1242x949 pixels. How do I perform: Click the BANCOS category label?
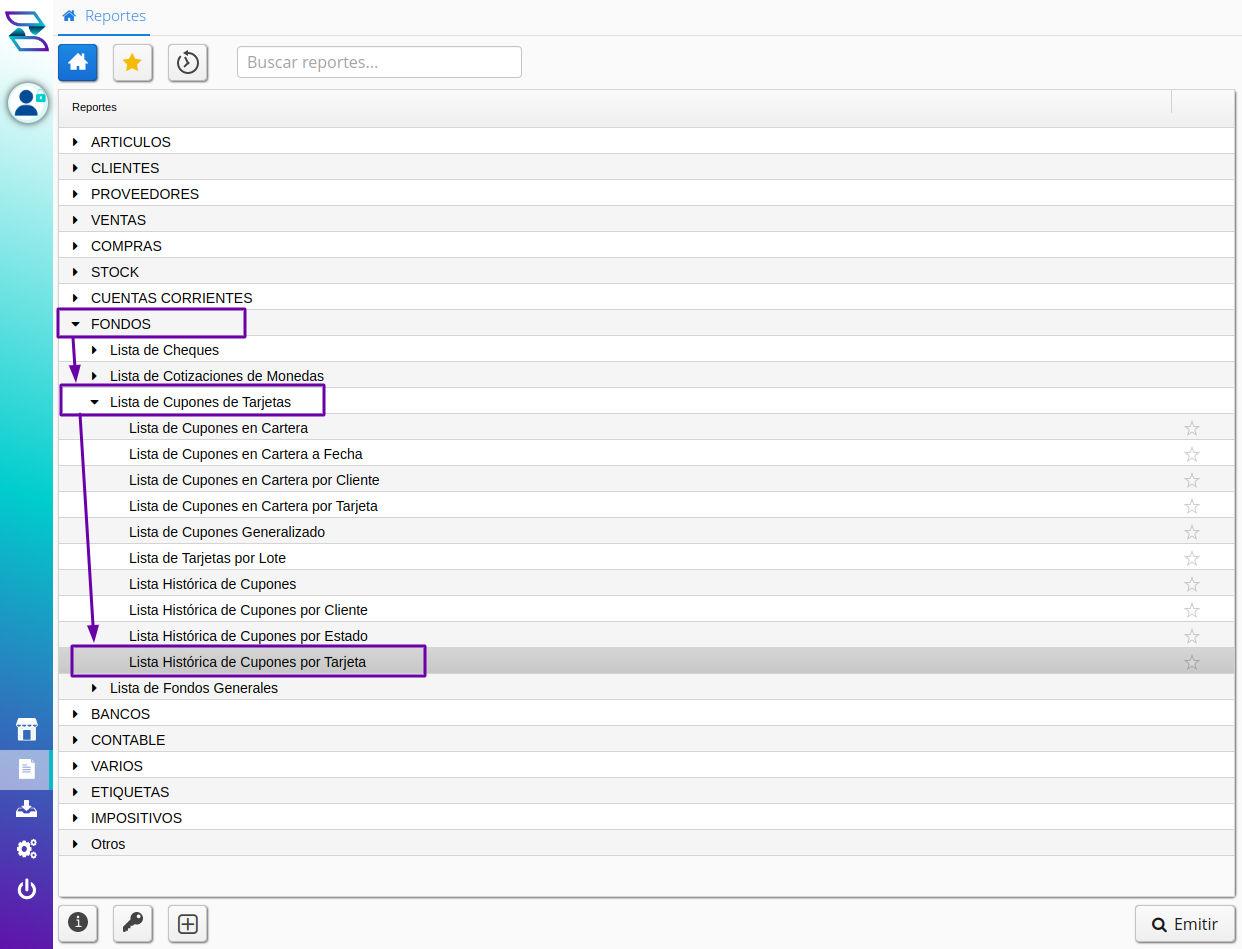point(120,714)
